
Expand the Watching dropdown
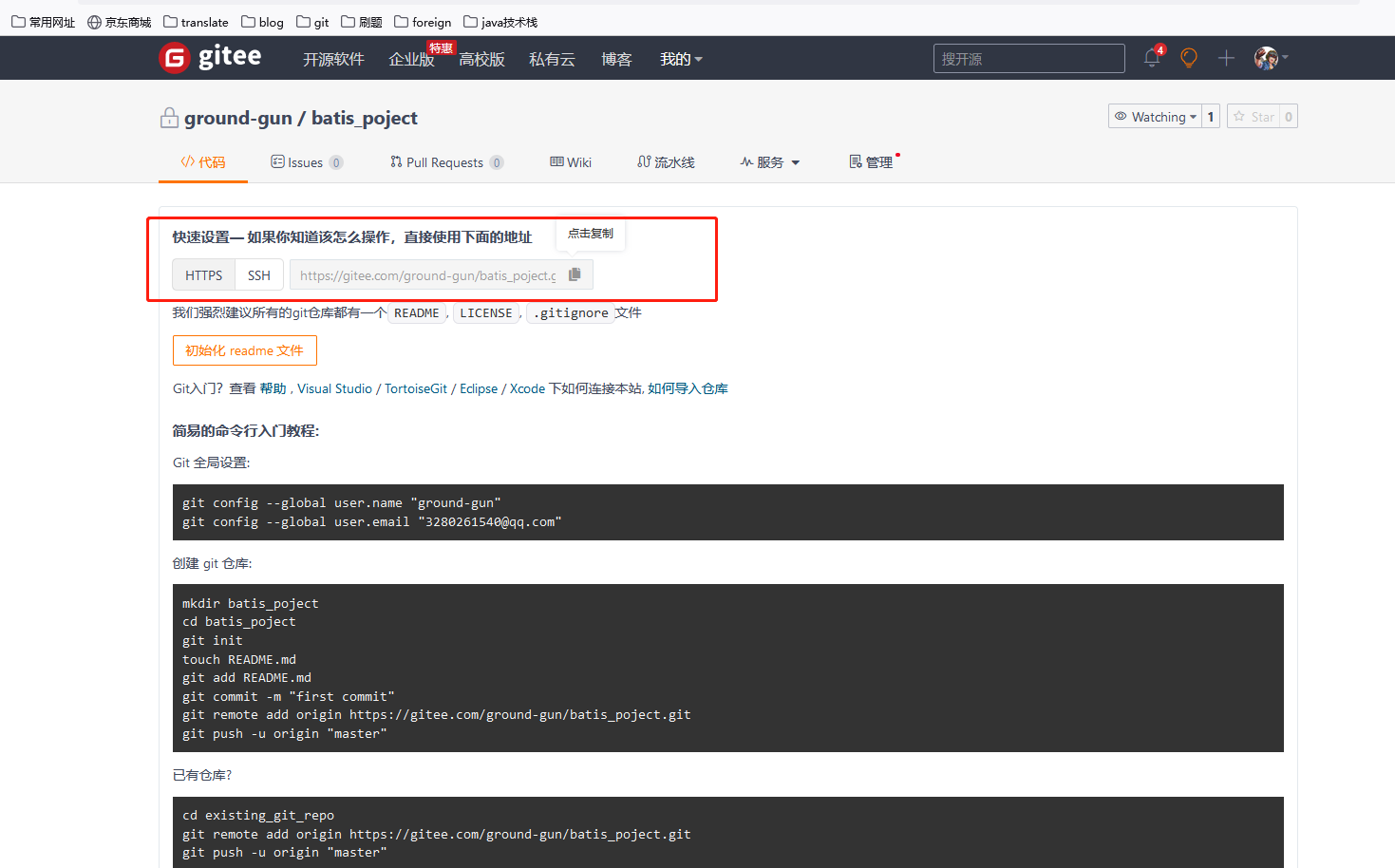(1156, 117)
